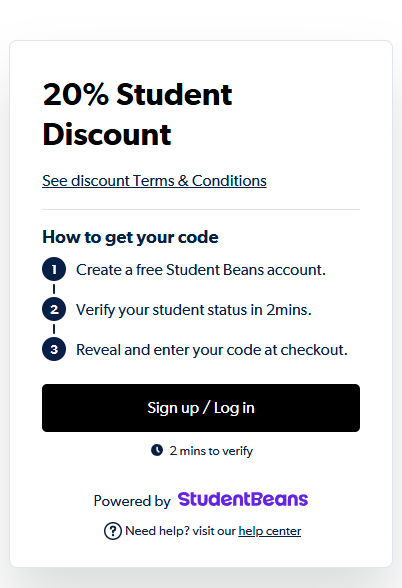The height and width of the screenshot is (588, 402).
Task: Click the 20% Student Discount heading
Action: pos(138,114)
